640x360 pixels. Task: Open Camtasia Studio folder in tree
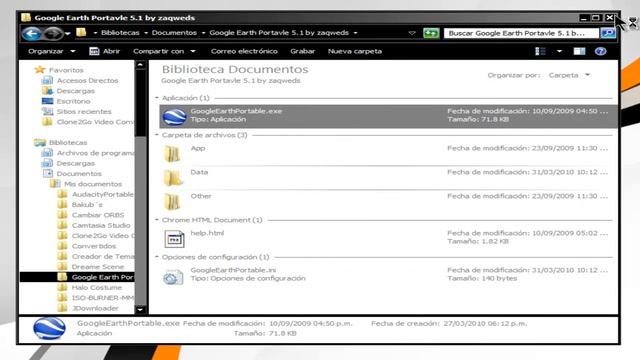tap(101, 225)
